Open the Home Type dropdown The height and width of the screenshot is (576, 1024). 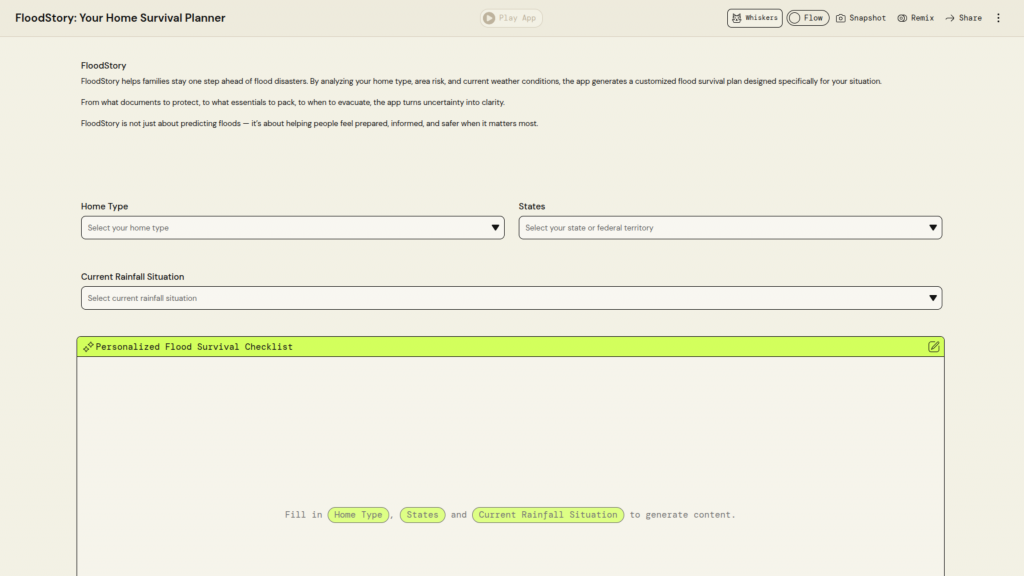[292, 228]
